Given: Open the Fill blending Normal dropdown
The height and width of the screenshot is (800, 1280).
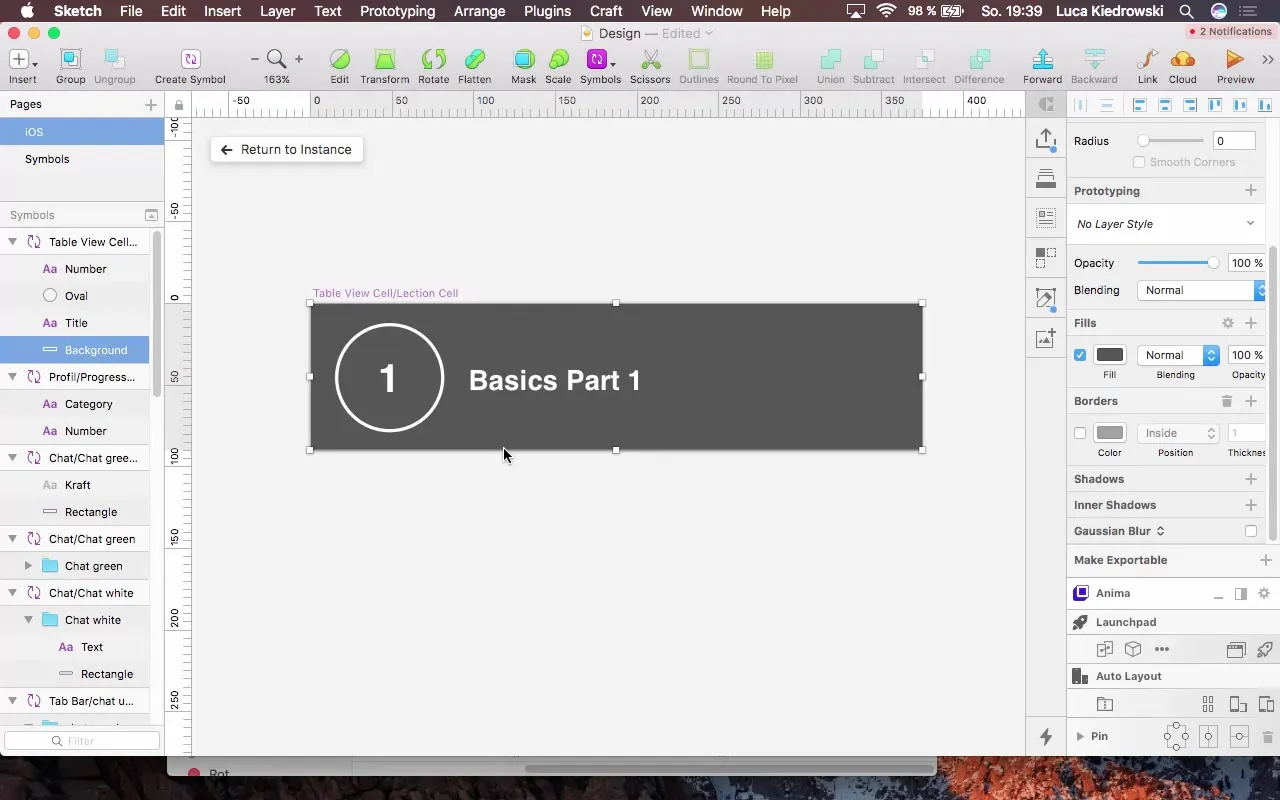Looking at the screenshot, I should (x=1178, y=355).
